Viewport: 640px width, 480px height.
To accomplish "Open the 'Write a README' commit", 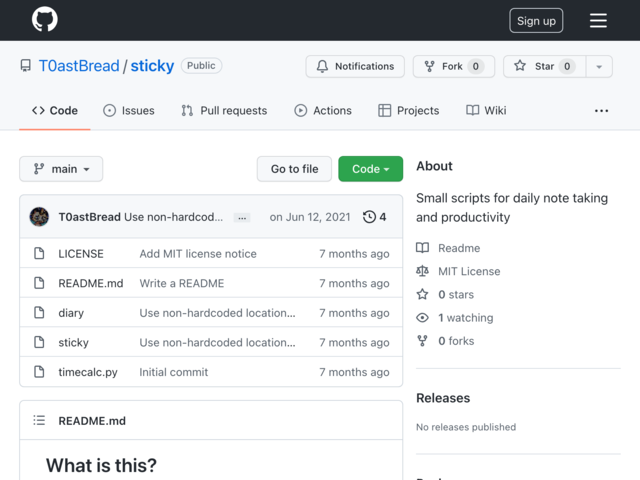I will (x=182, y=283).
